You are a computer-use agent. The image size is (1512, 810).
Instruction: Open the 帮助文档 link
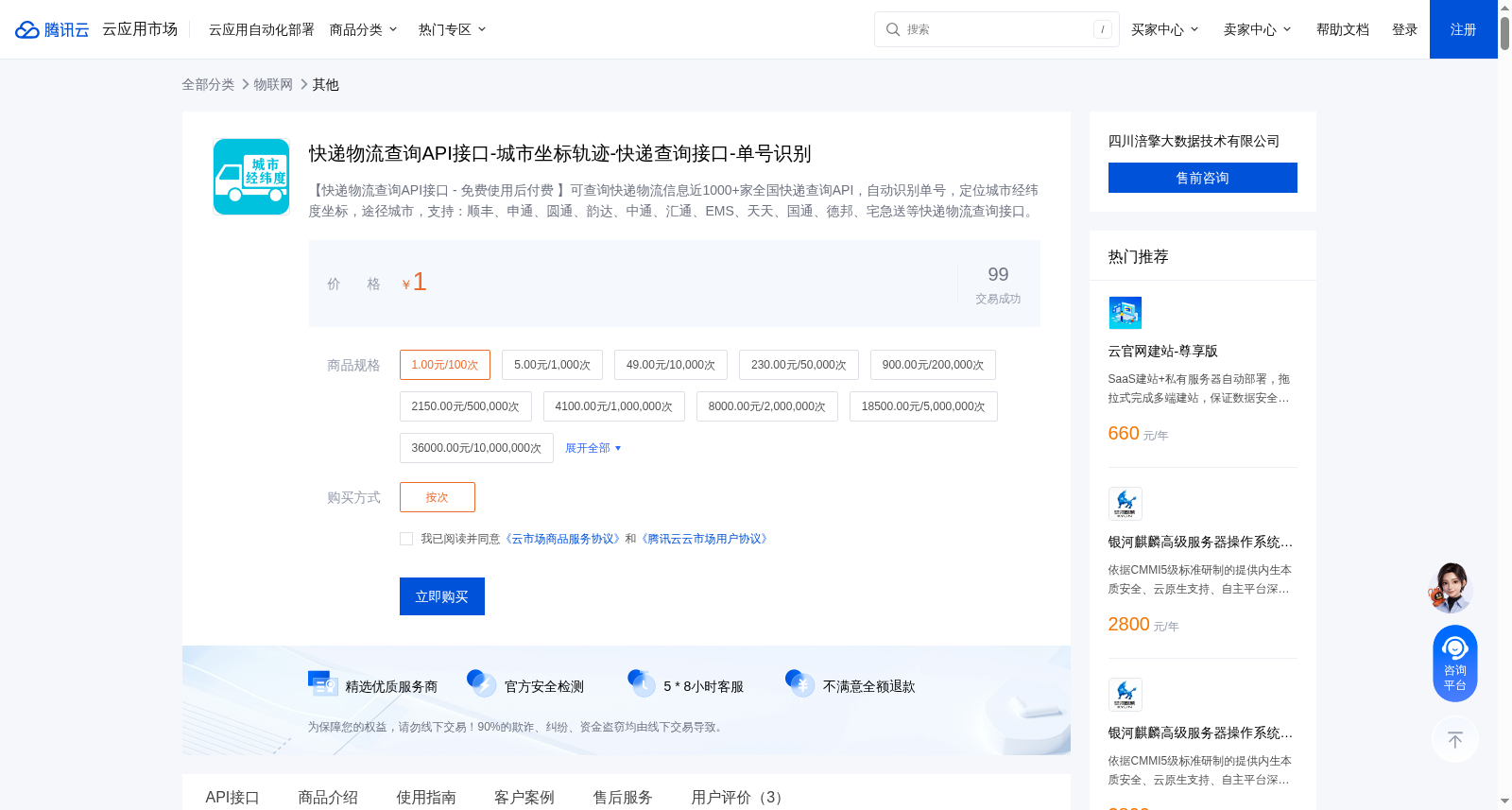[1343, 29]
